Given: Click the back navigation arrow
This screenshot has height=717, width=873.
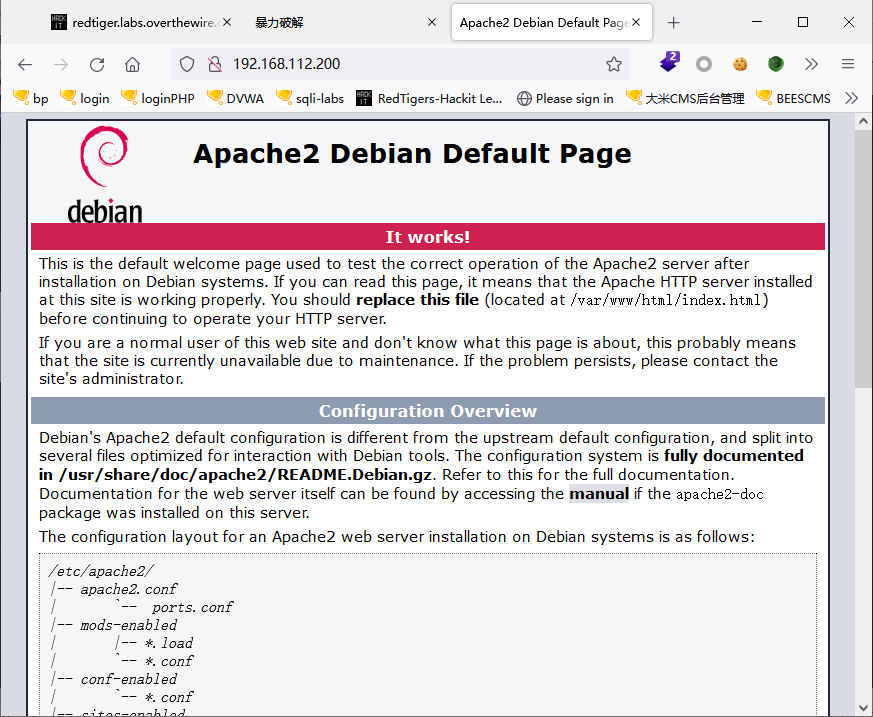Looking at the screenshot, I should (25, 64).
